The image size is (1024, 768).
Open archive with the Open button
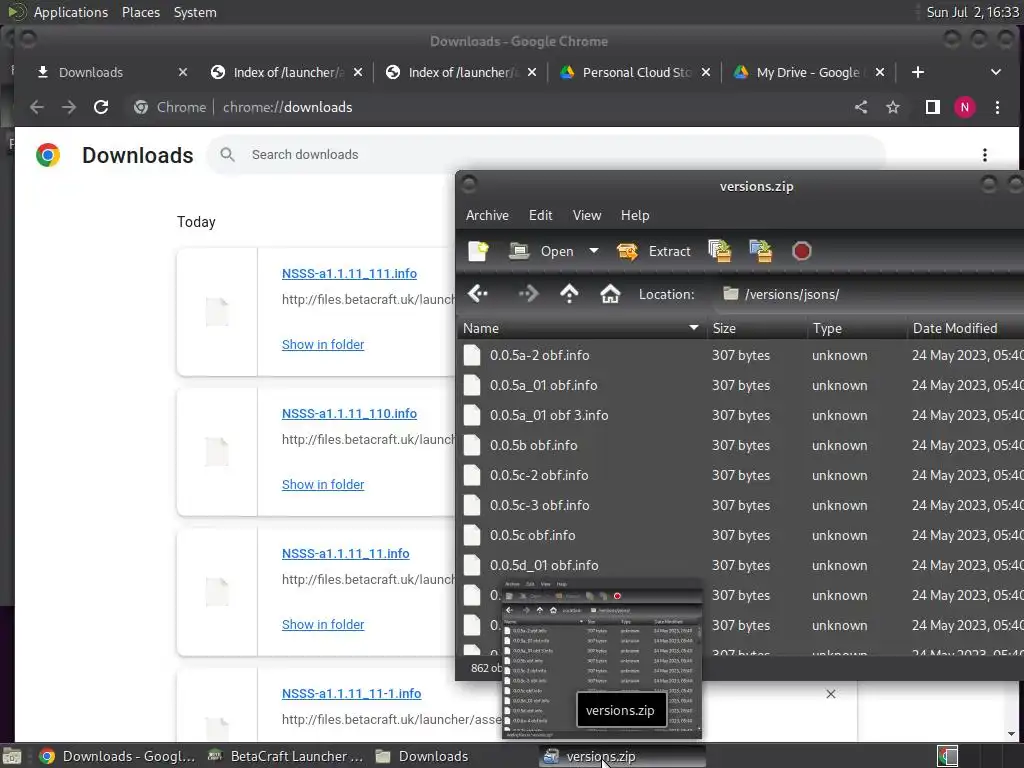pyautogui.click(x=541, y=251)
